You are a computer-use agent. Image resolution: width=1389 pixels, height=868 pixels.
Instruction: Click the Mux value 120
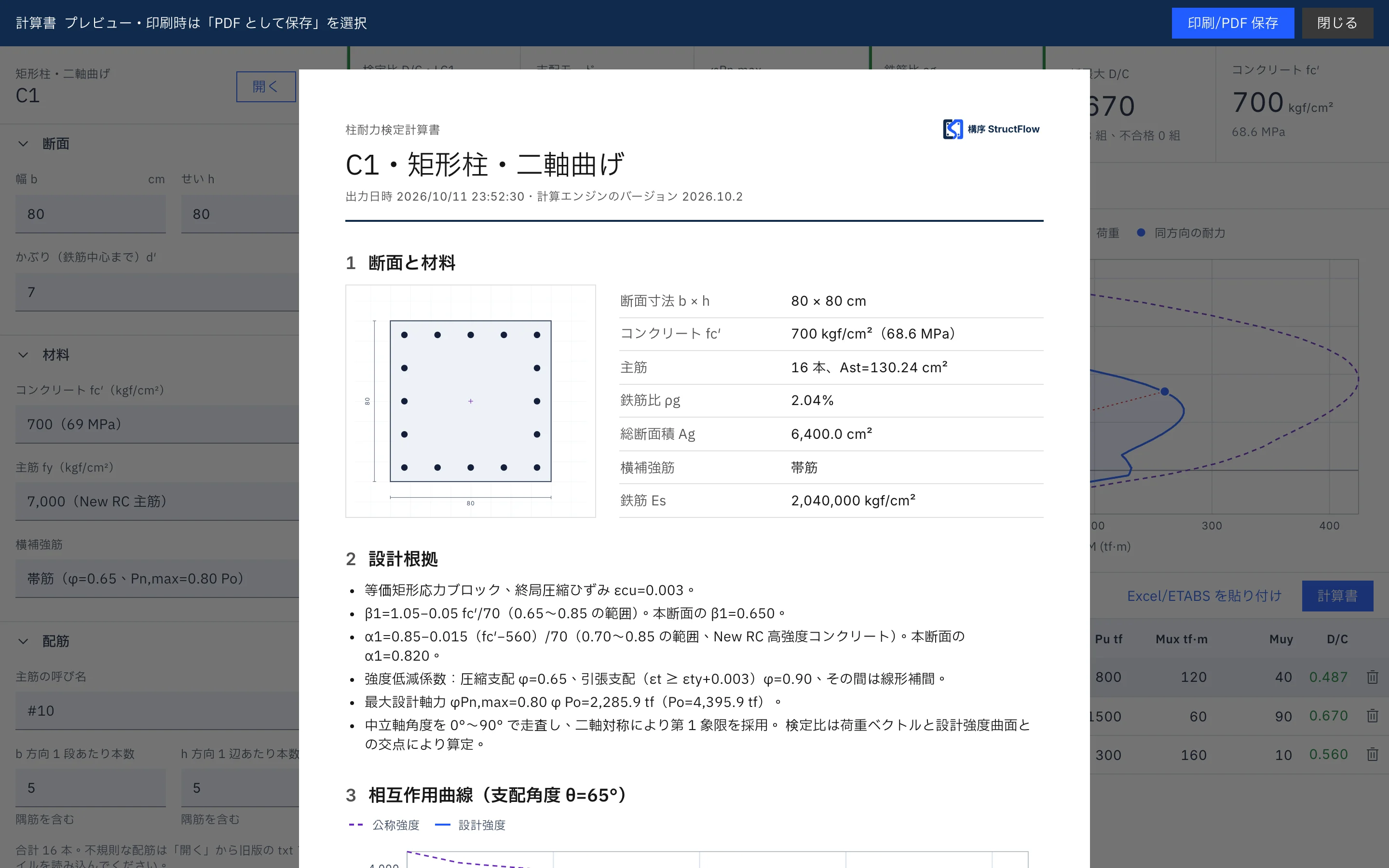tap(1193, 678)
